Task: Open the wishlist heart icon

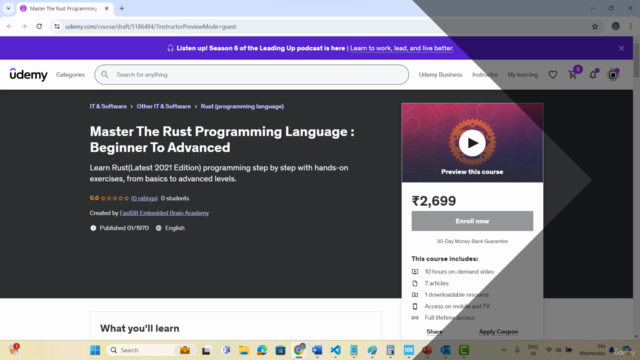Action: (553, 75)
